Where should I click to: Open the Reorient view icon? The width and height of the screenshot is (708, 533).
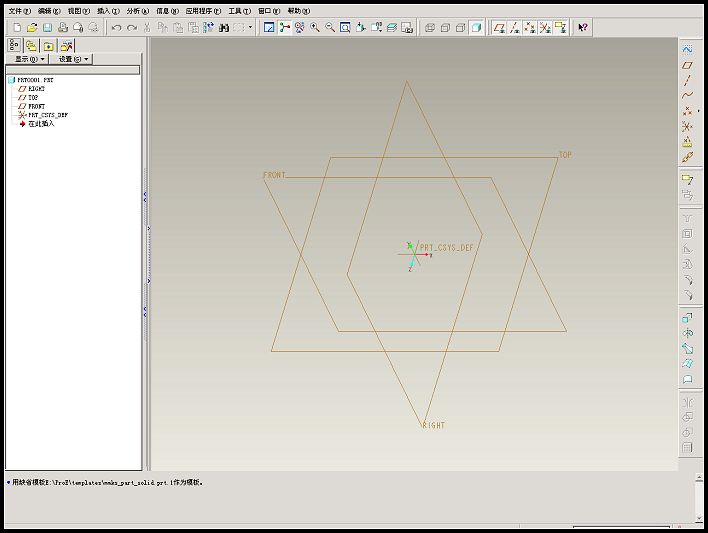360,28
